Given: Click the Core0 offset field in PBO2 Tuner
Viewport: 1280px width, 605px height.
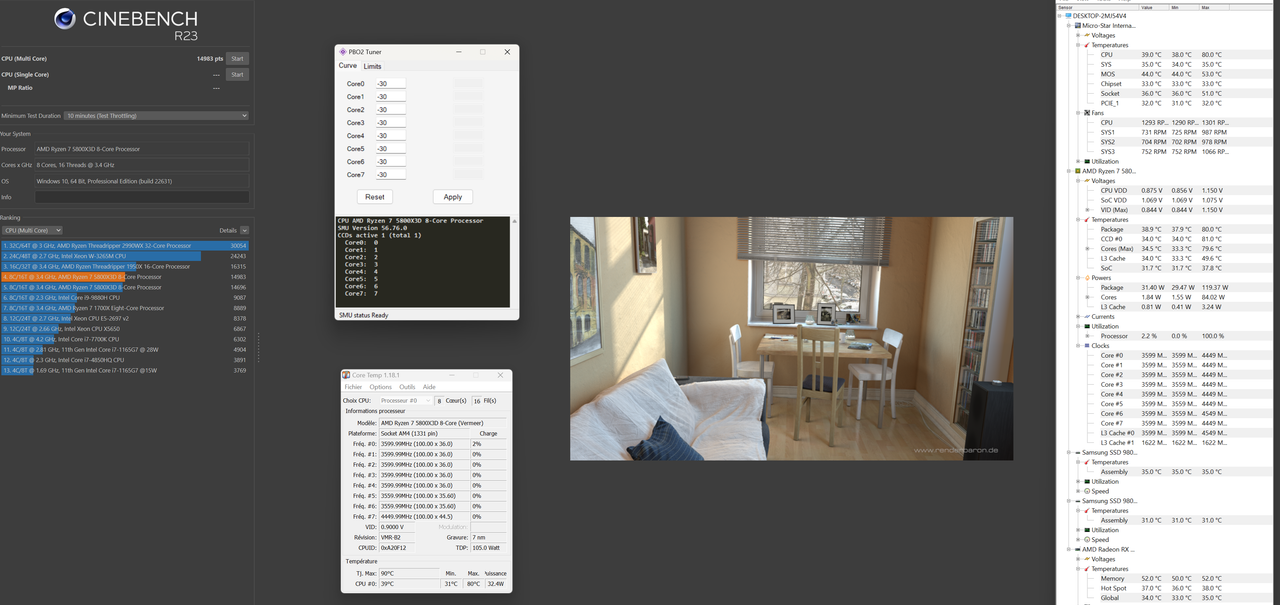Looking at the screenshot, I should [390, 84].
